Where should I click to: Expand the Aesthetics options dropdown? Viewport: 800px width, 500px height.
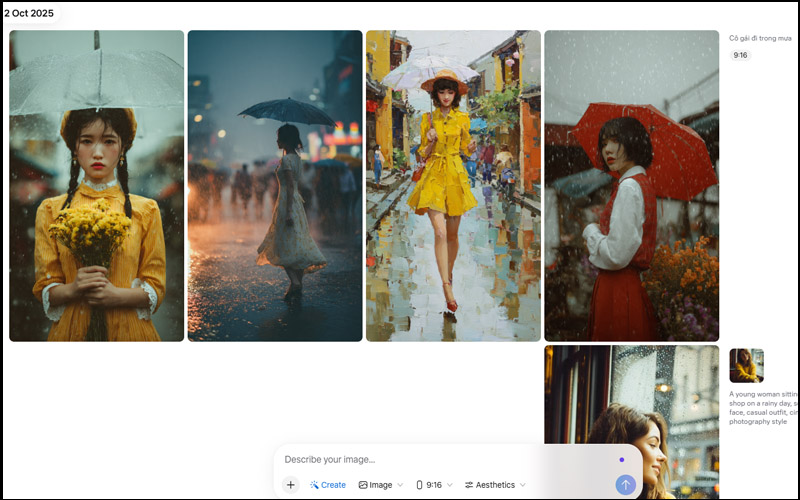click(495, 485)
